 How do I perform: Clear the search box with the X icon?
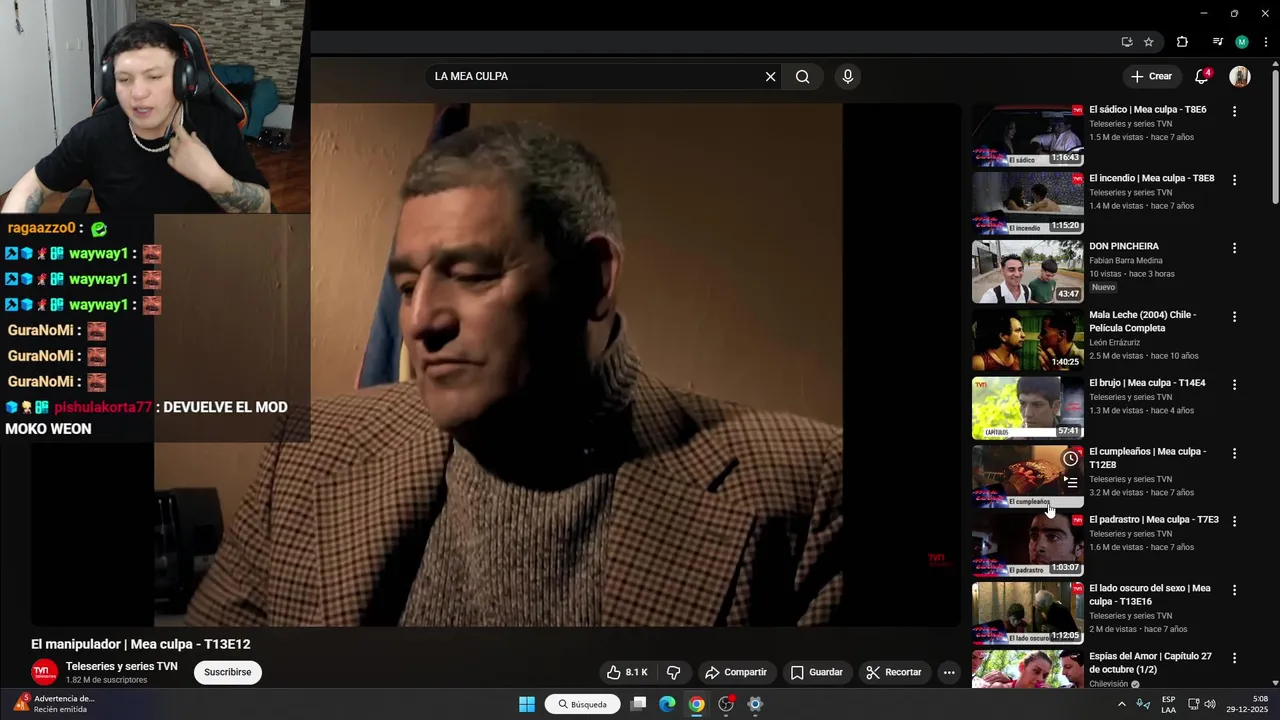click(x=770, y=77)
